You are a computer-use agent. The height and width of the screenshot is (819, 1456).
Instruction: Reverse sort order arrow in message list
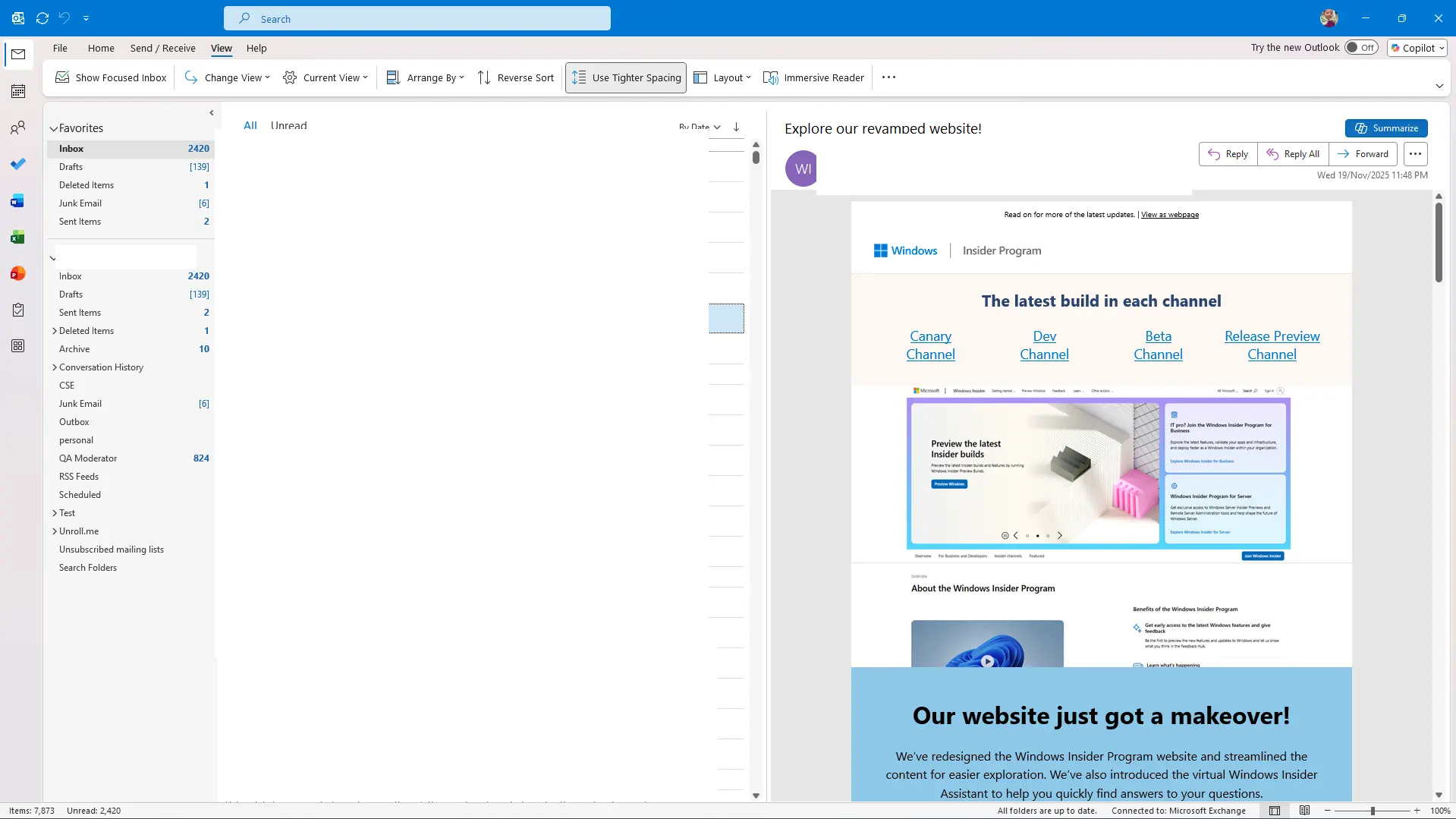(x=736, y=127)
